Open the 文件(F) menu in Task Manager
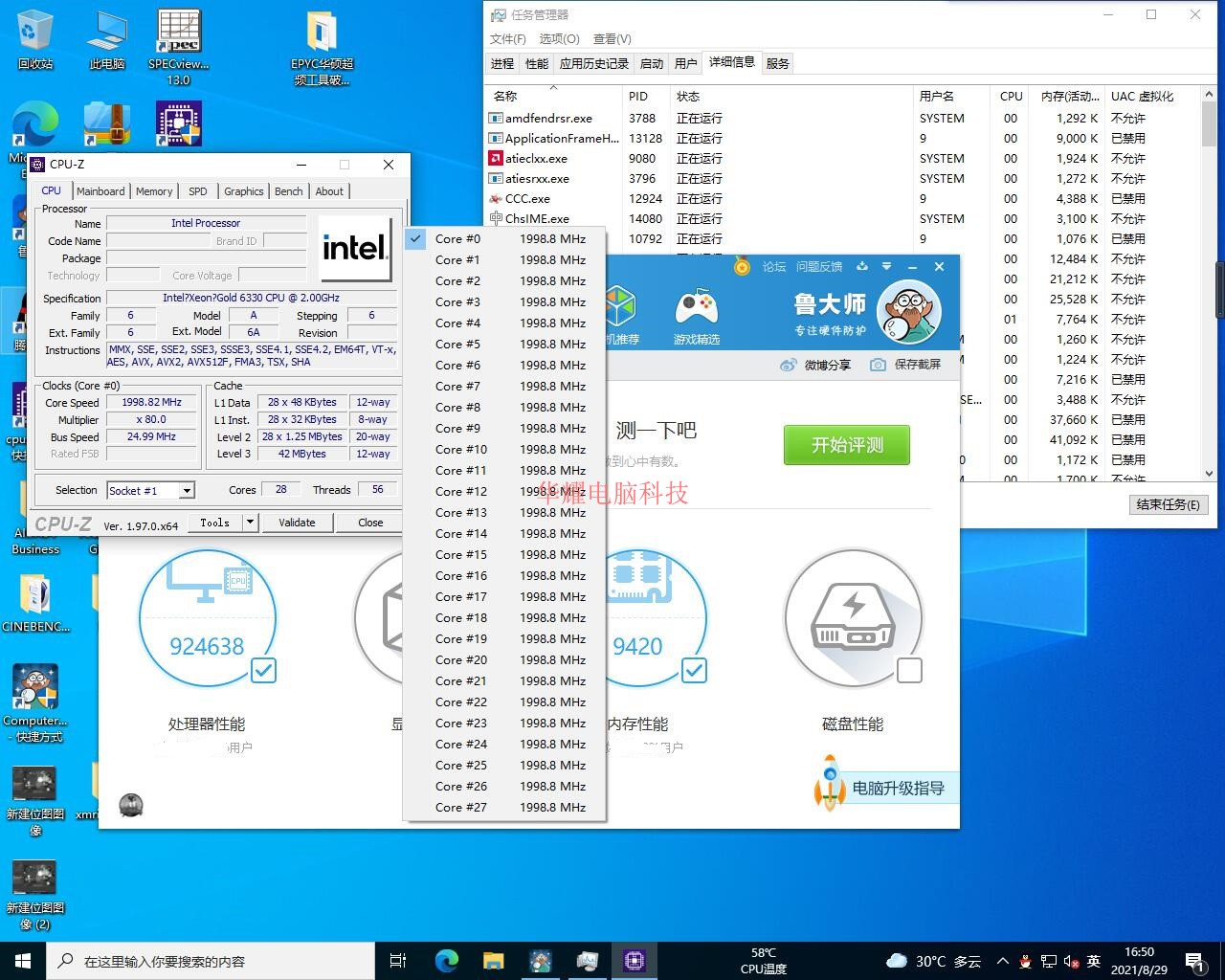The height and width of the screenshot is (980, 1225). coord(508,39)
